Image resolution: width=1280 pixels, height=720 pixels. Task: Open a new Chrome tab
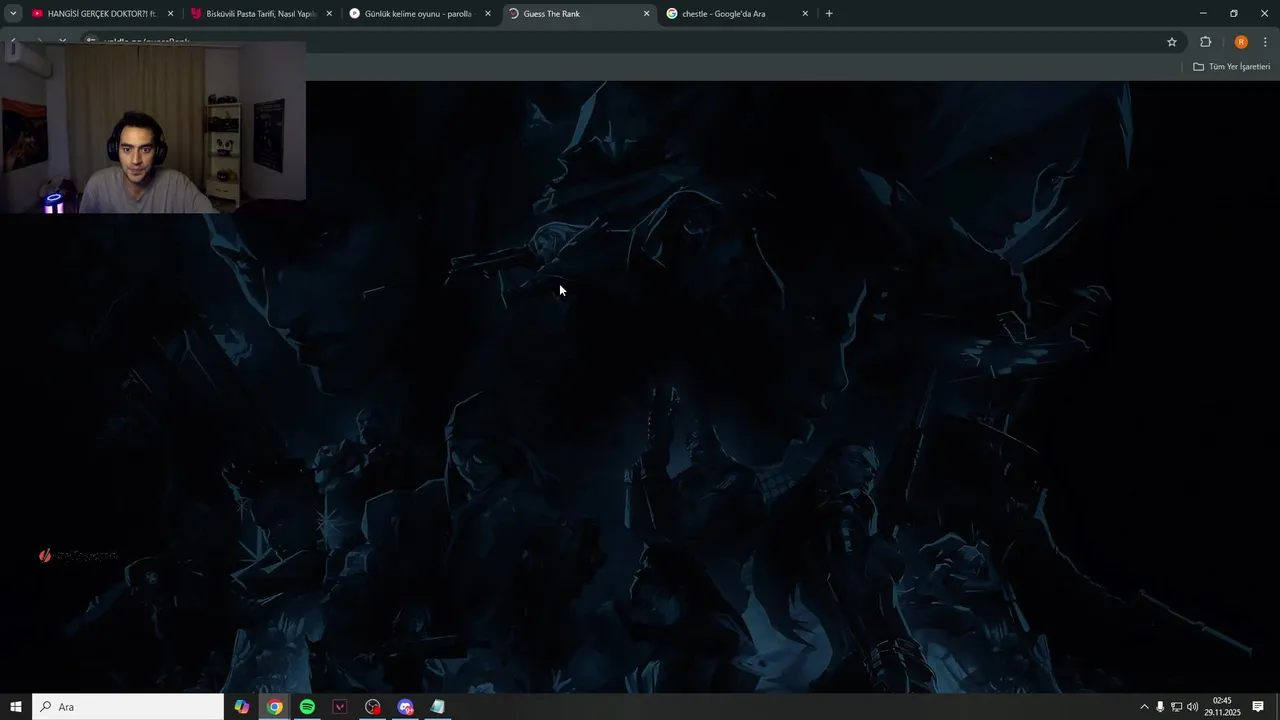[829, 14]
